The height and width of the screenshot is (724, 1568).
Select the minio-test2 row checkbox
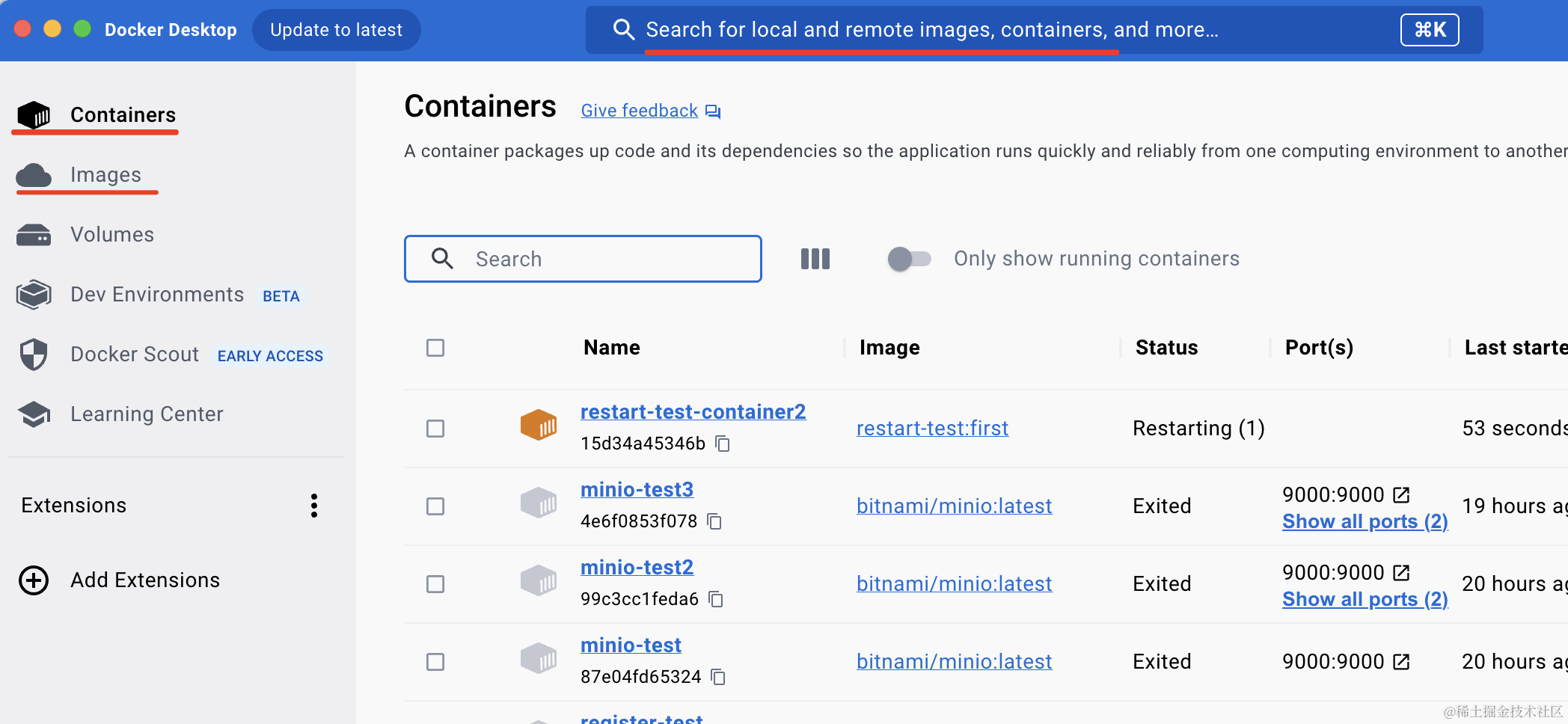pyautogui.click(x=435, y=584)
